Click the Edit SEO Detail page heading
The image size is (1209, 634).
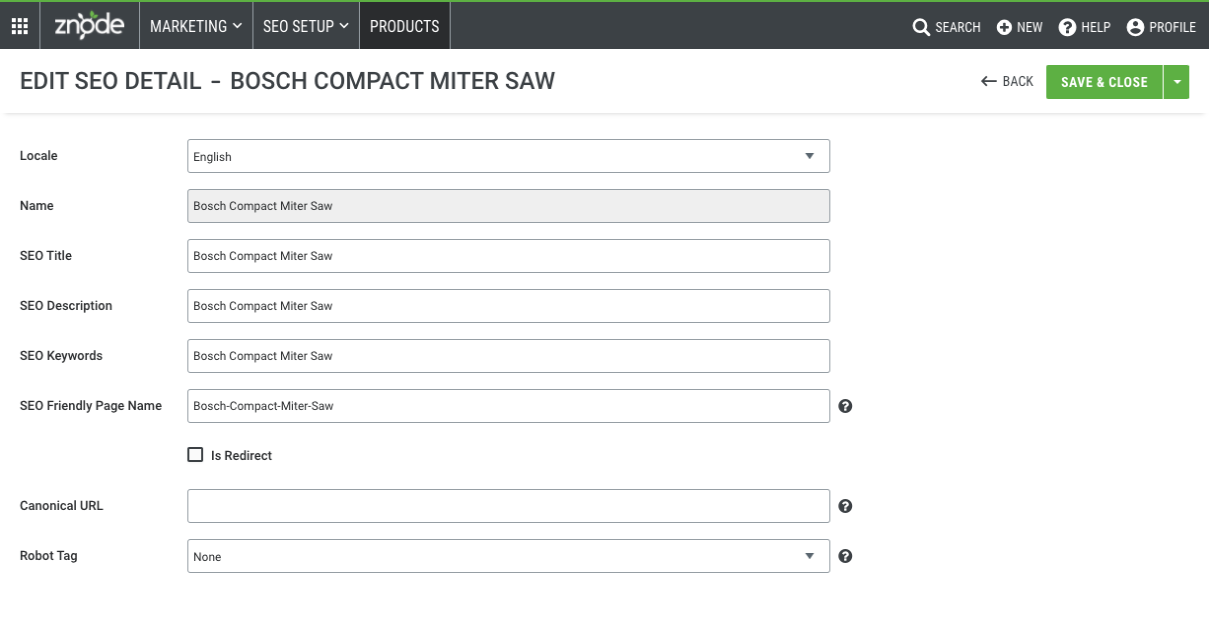click(x=287, y=81)
